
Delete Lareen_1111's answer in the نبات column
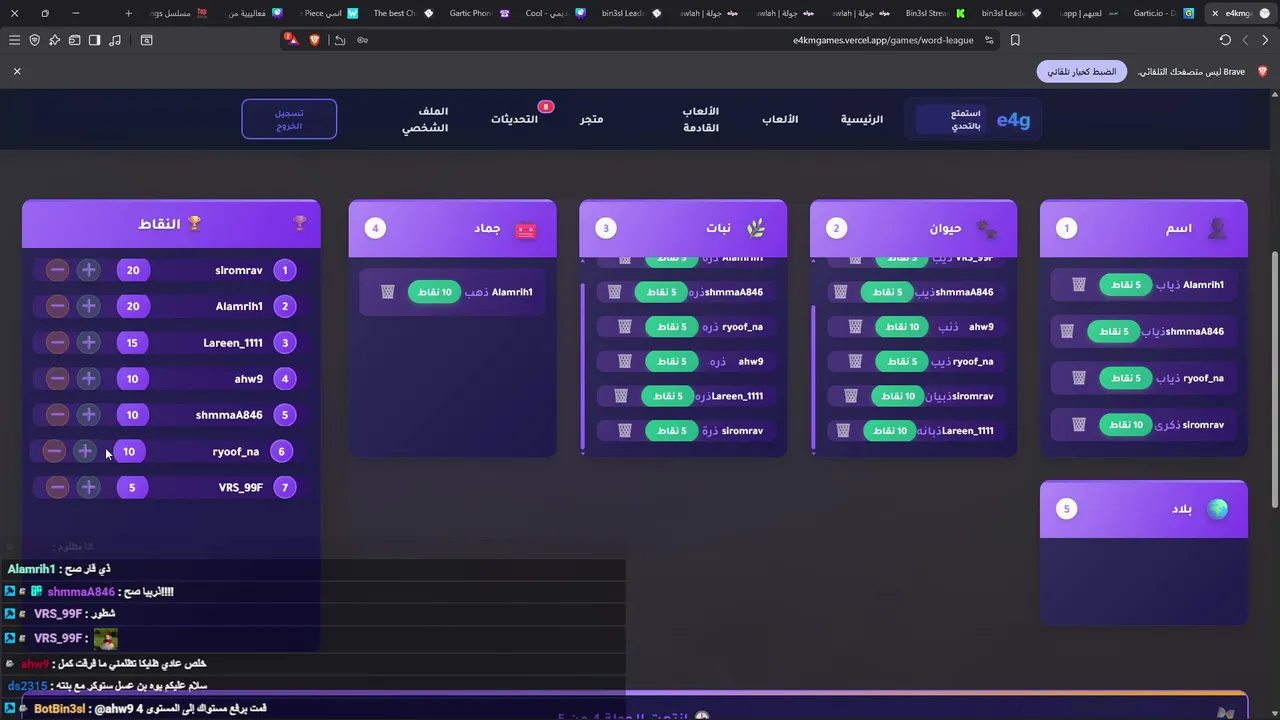(x=621, y=396)
